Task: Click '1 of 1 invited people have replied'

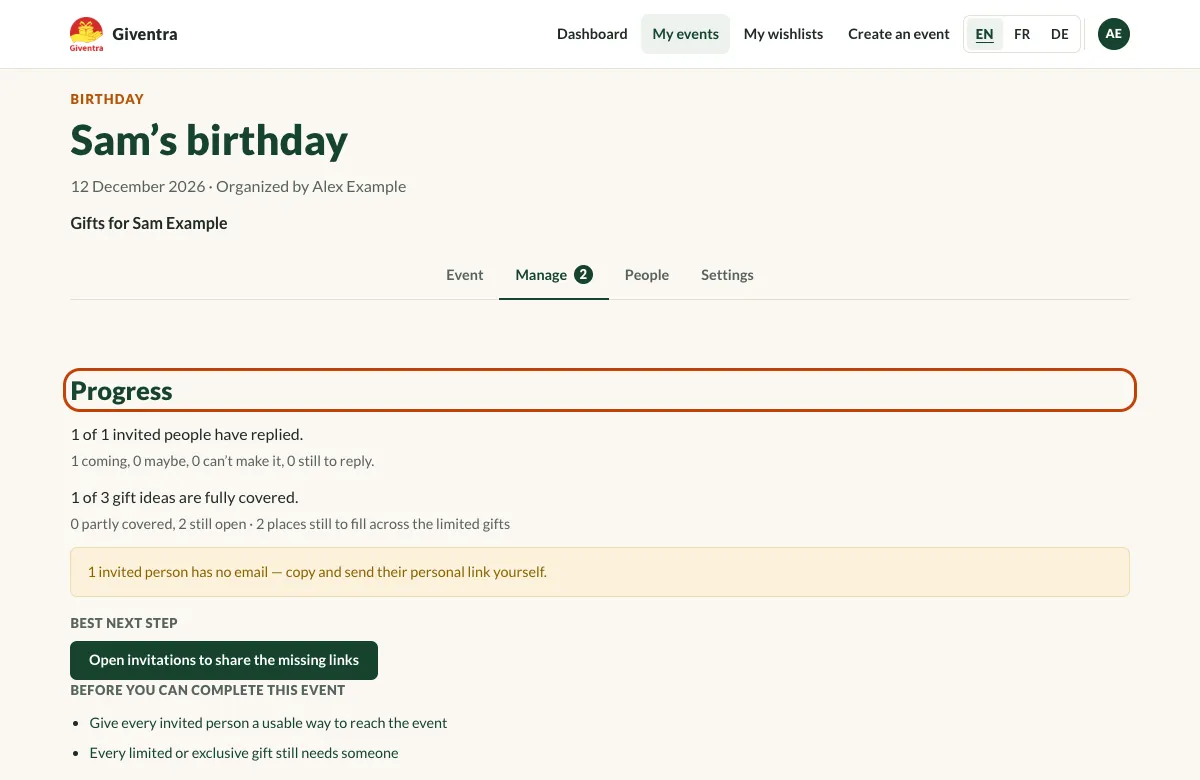Action: click(x=186, y=434)
